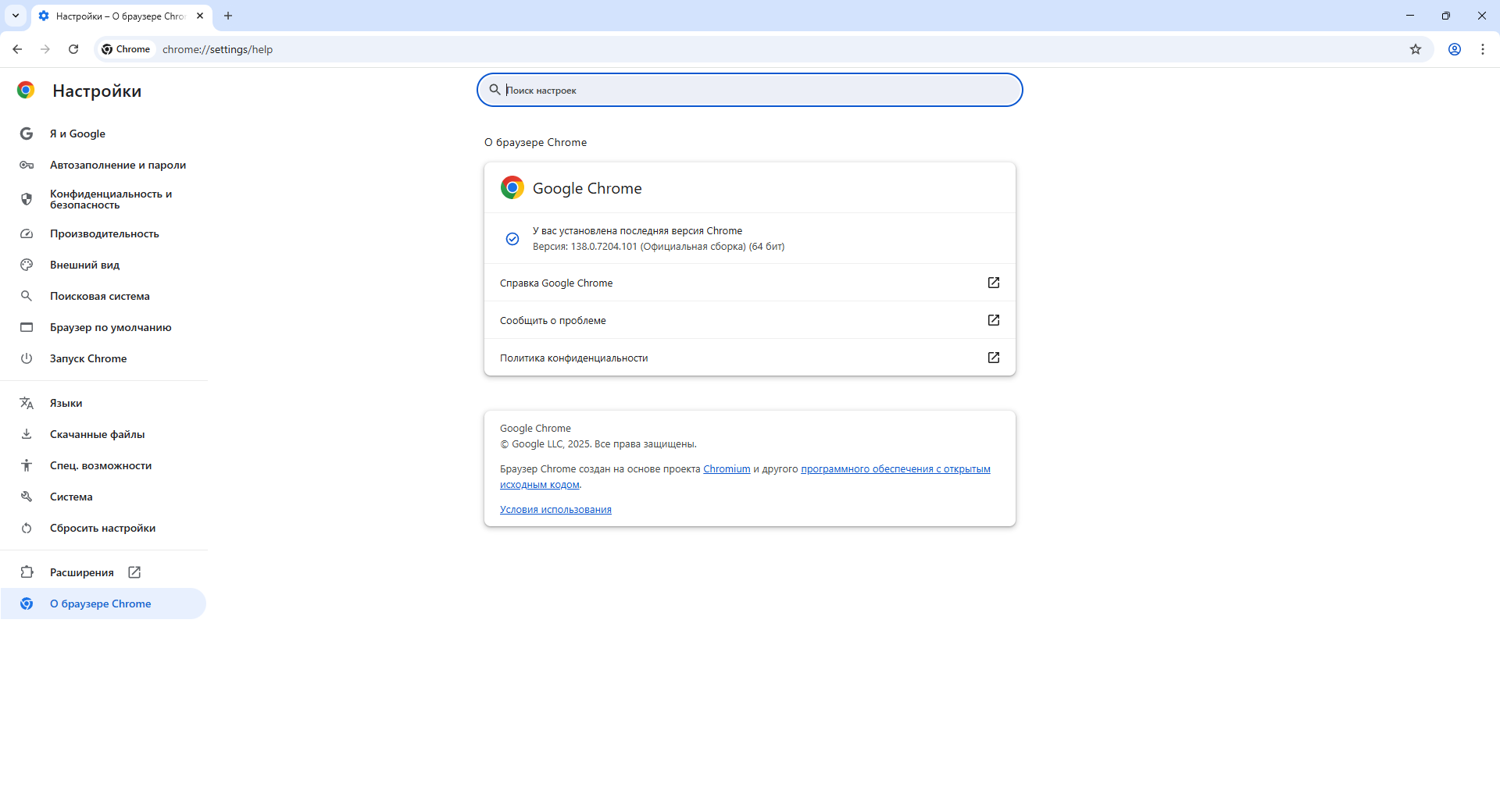Reload the page using the refresh icon
The height and width of the screenshot is (812, 1500).
[73, 49]
